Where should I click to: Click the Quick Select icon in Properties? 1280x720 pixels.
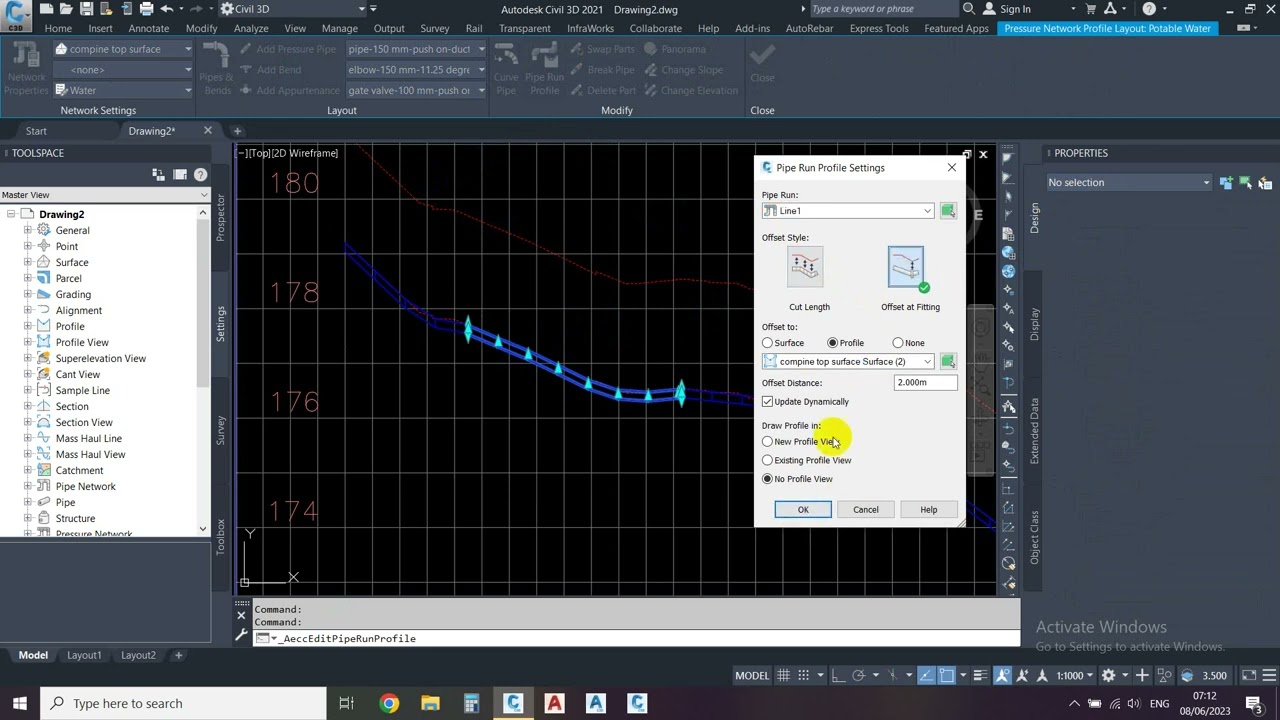click(1265, 183)
